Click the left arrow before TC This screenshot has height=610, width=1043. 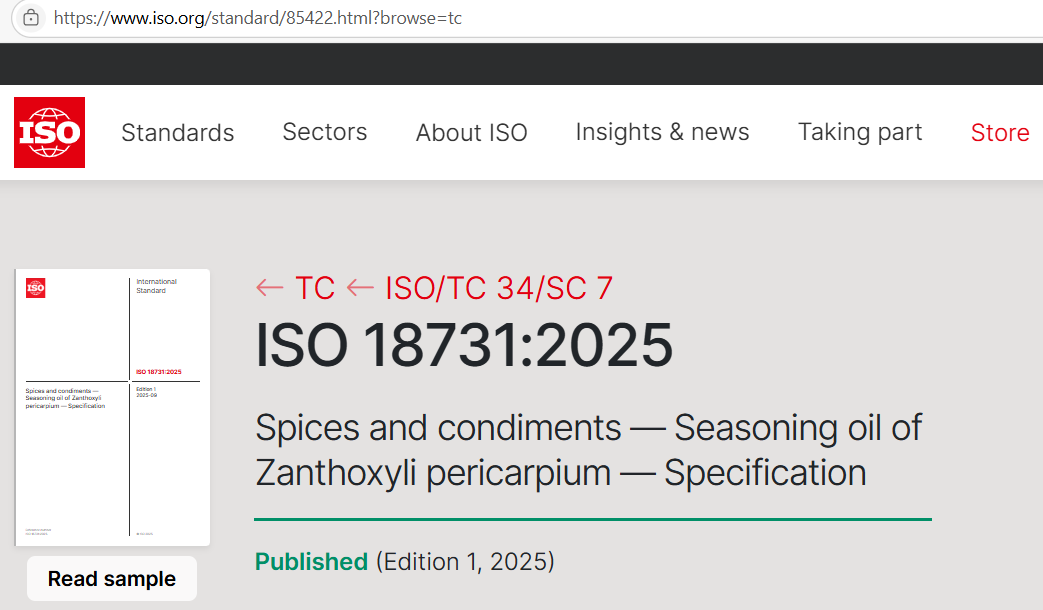[x=270, y=288]
